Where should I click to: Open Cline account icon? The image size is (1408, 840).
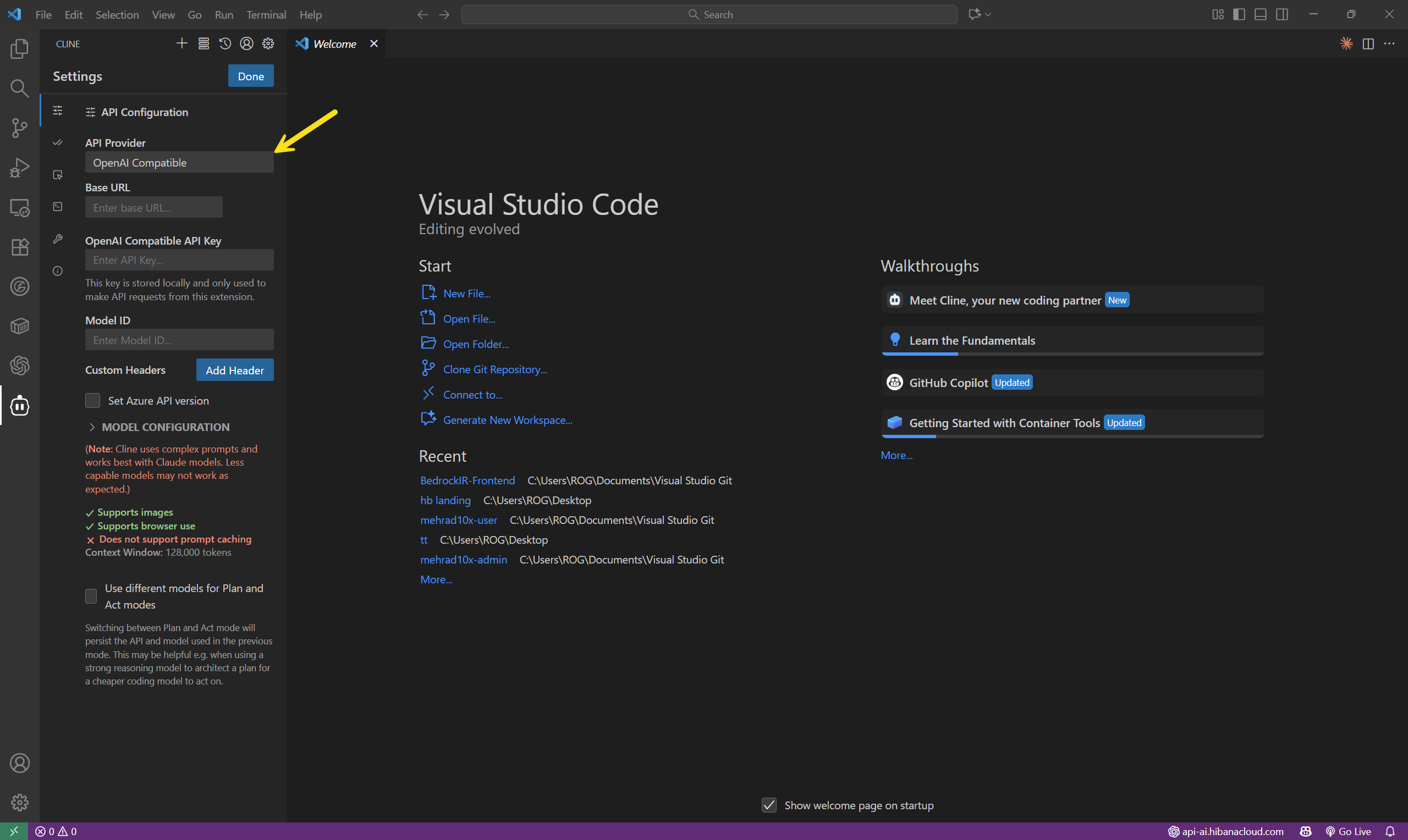246,43
